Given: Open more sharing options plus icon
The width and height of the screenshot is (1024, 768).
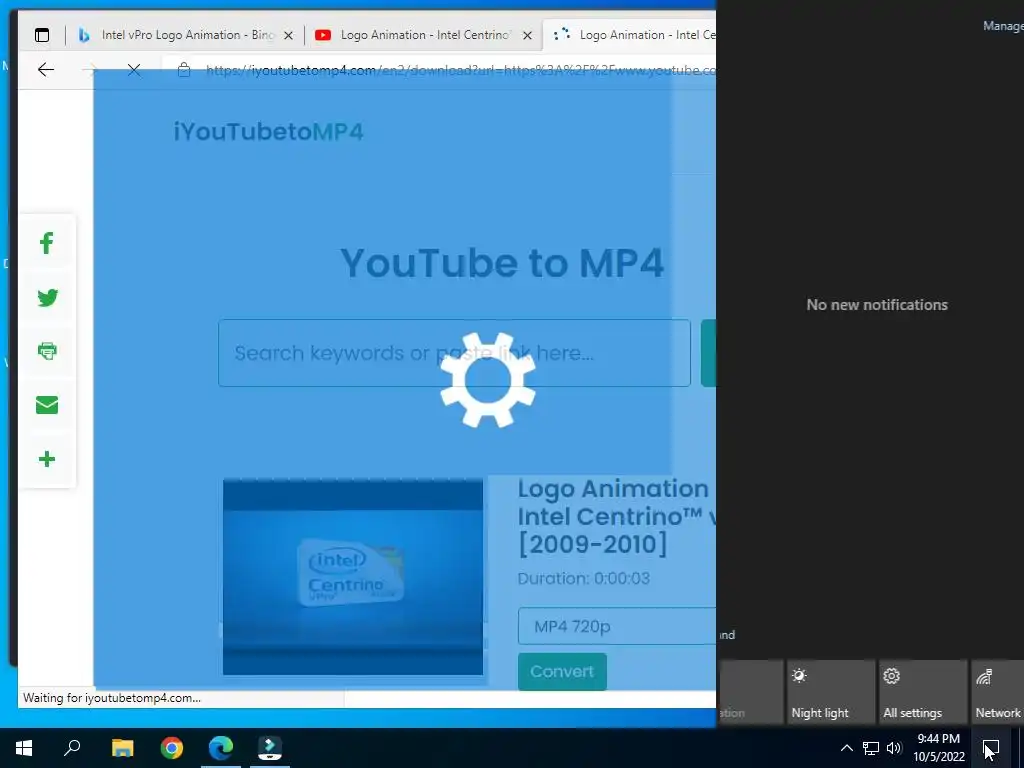Looking at the screenshot, I should [47, 459].
